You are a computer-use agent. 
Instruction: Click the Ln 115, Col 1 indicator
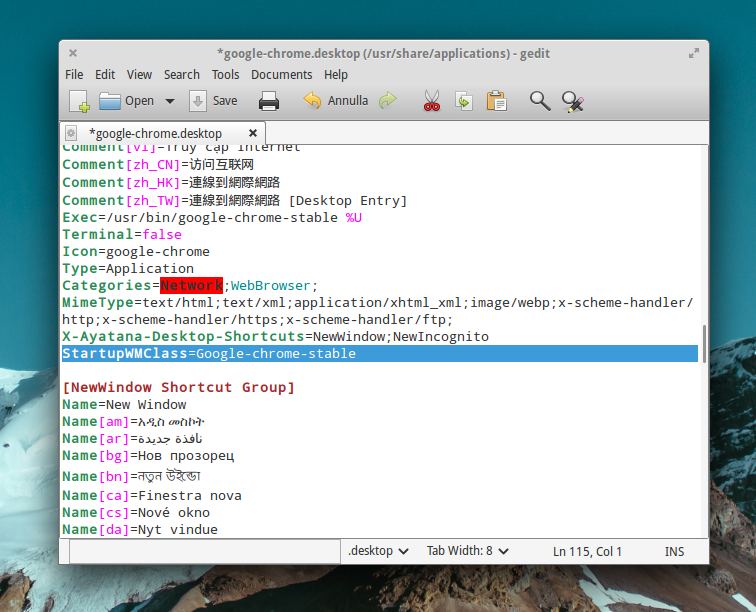click(x=587, y=551)
